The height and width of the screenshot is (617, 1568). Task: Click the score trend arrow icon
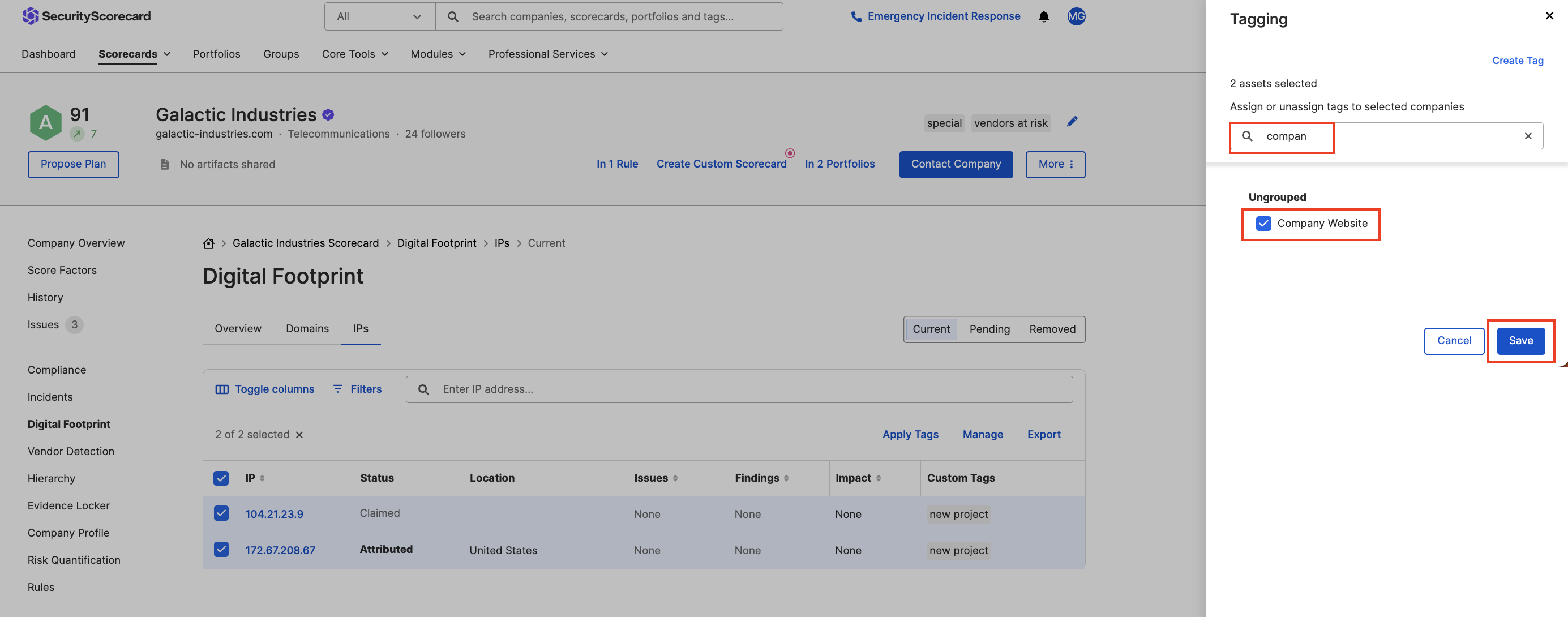78,134
